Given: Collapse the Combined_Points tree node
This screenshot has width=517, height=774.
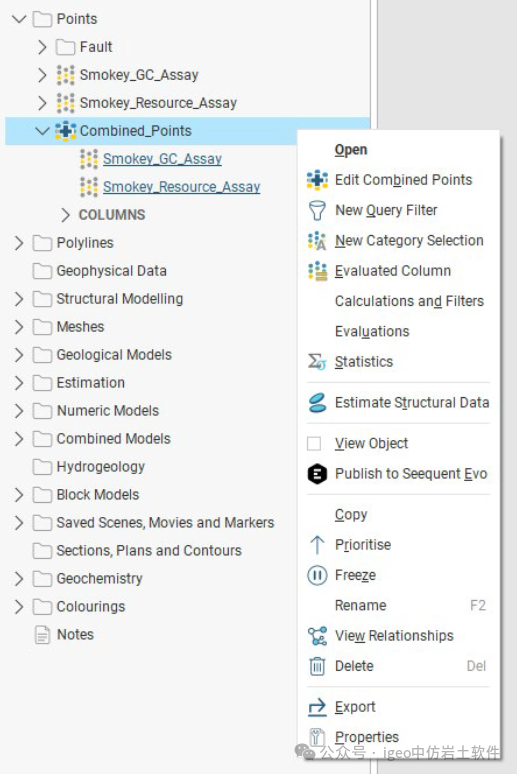Looking at the screenshot, I should [x=42, y=131].
